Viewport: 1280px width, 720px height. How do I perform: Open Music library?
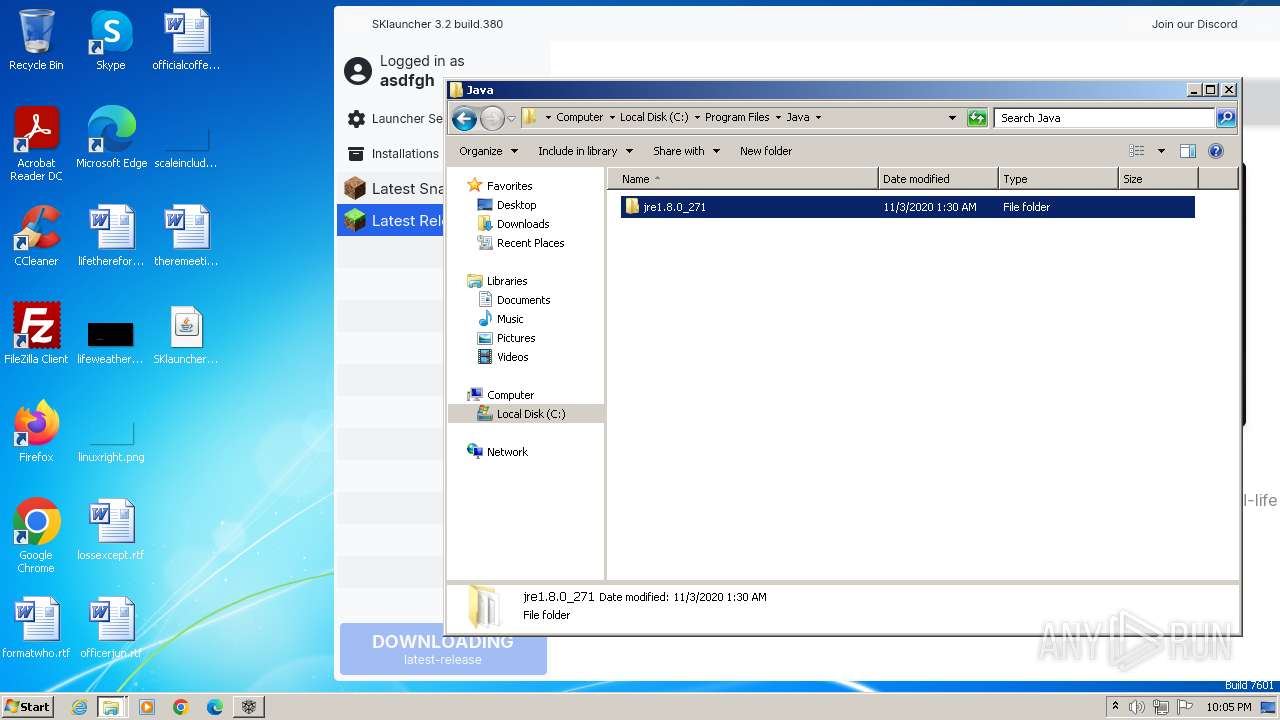pyautogui.click(x=510, y=319)
